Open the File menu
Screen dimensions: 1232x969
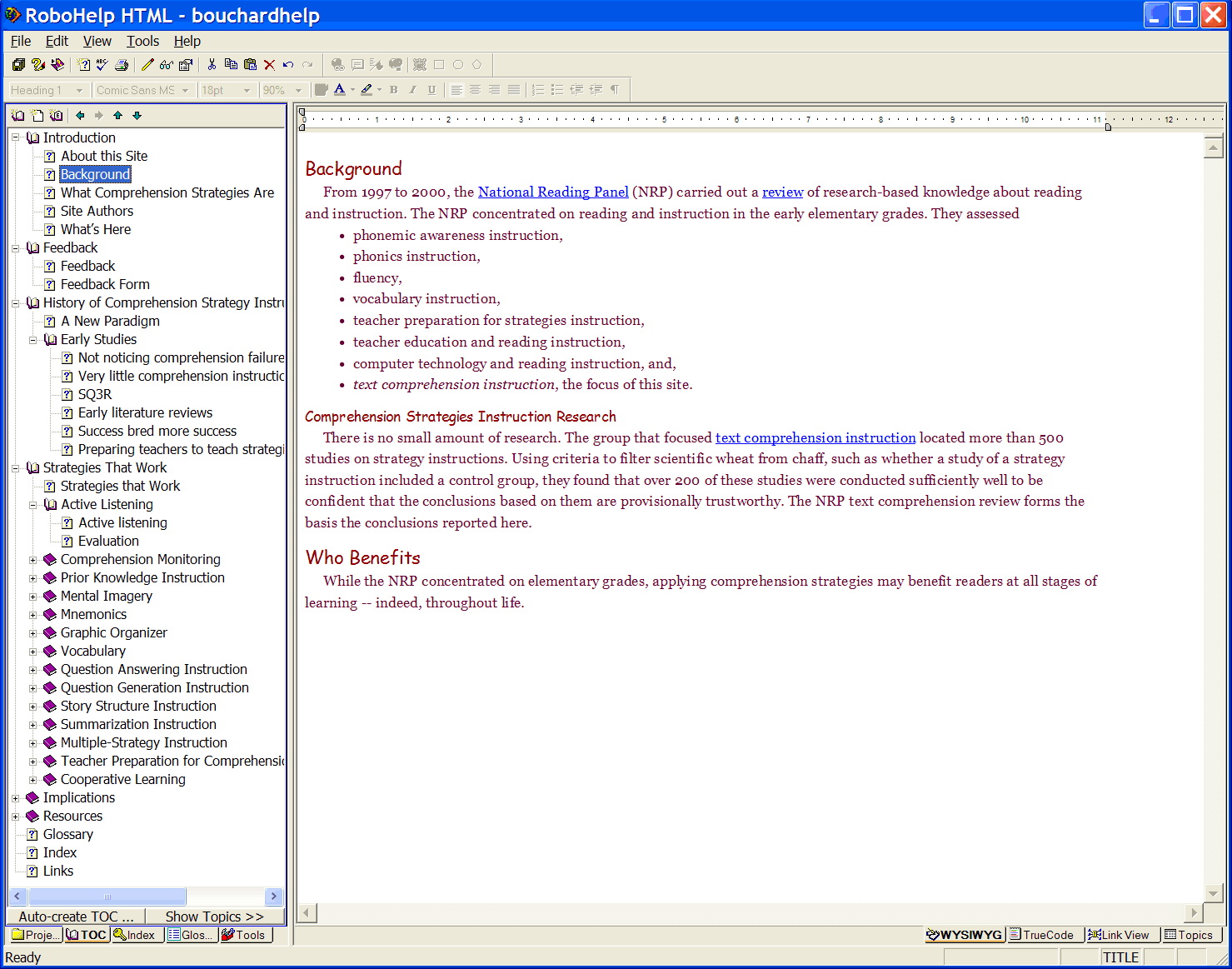(21, 41)
